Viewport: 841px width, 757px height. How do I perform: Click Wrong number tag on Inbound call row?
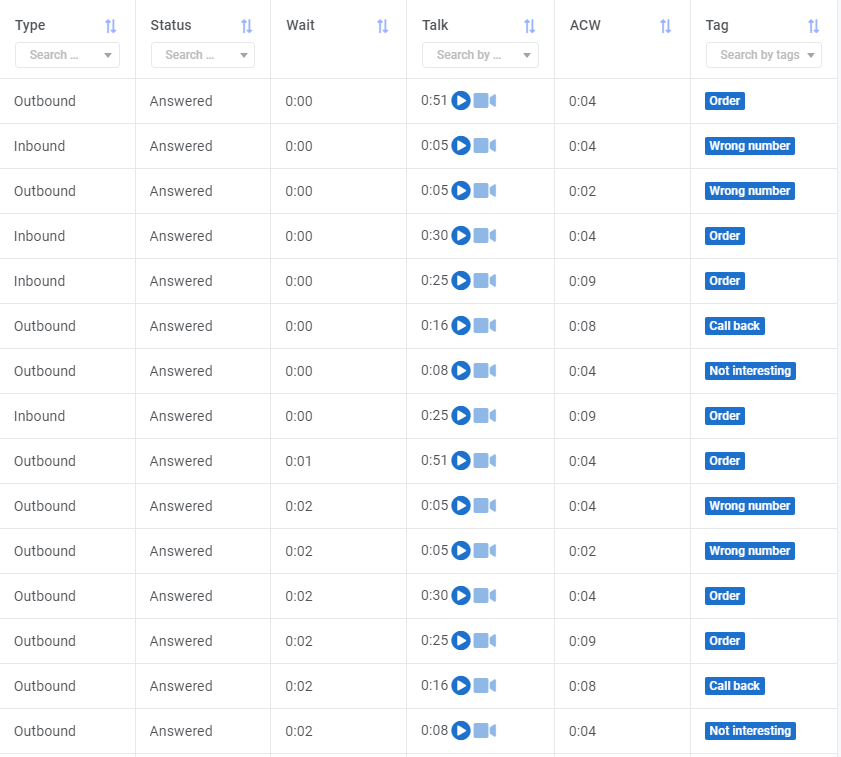pyautogui.click(x=750, y=146)
